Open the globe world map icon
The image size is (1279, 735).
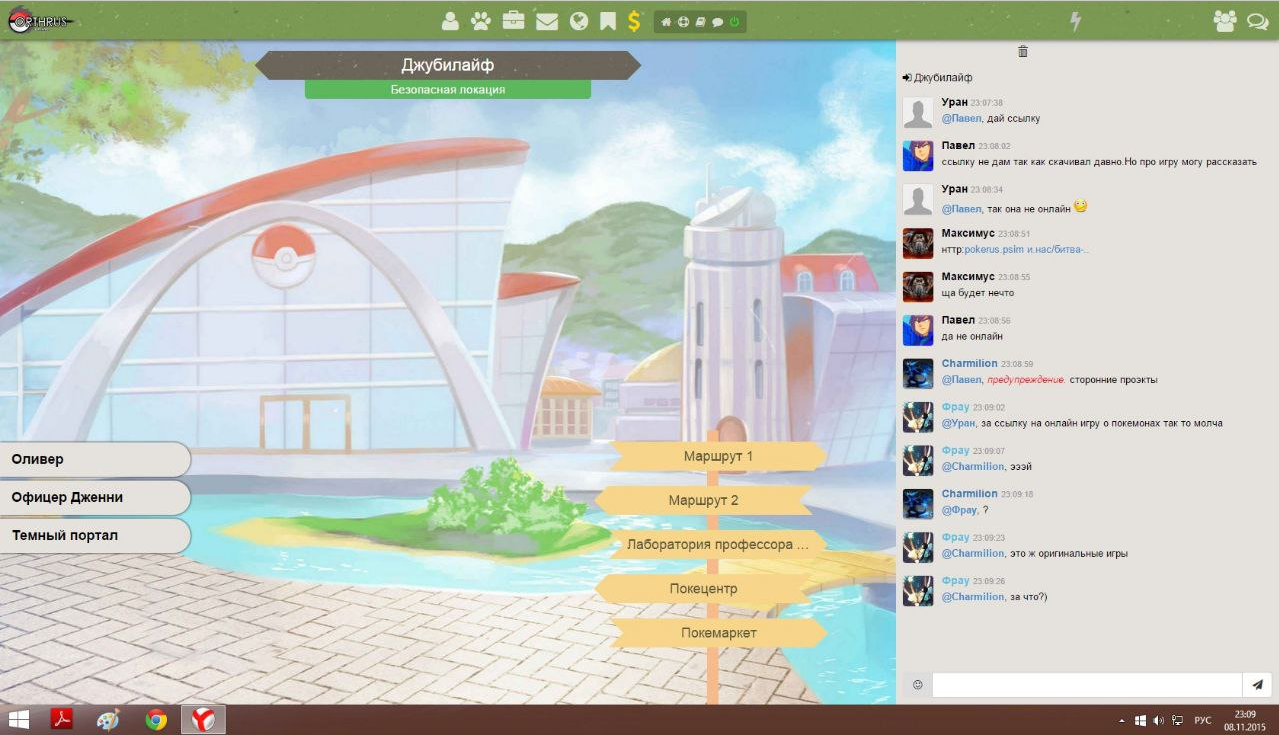579,21
